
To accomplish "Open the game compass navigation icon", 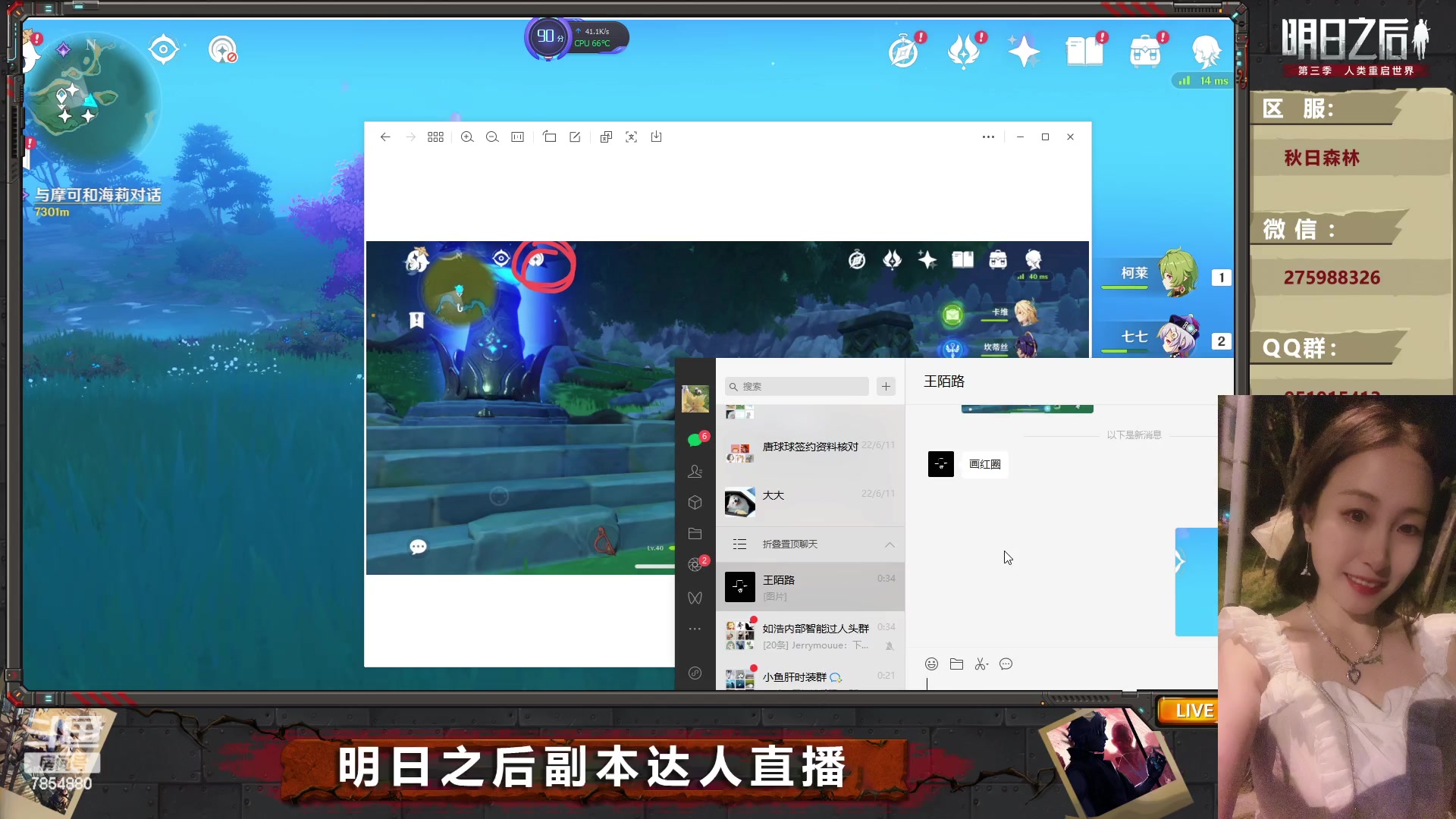I will click(904, 52).
